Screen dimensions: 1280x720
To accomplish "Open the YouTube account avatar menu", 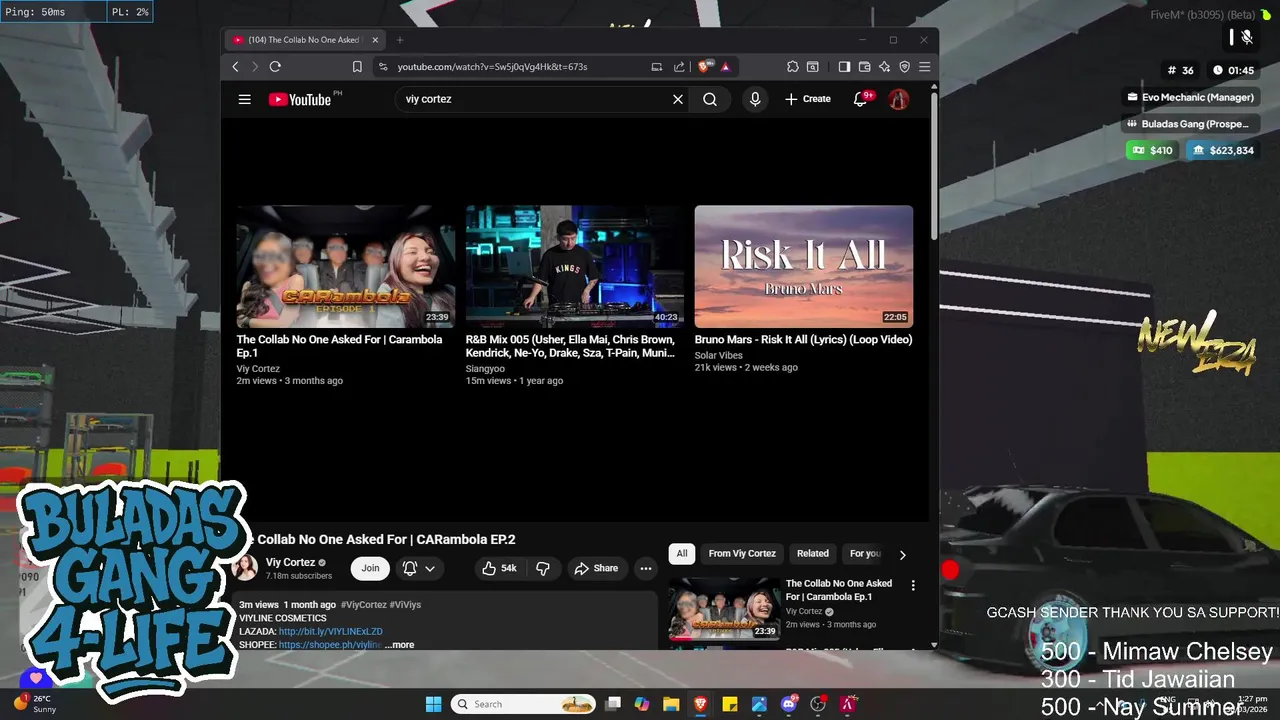I will [x=899, y=99].
